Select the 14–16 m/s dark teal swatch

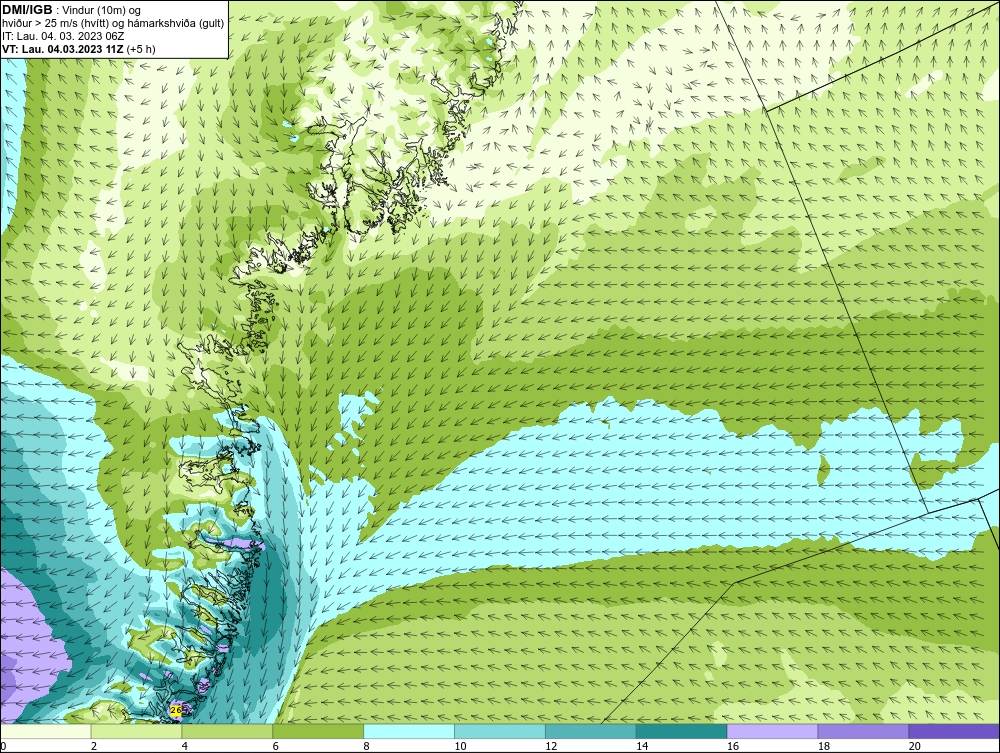[682, 731]
